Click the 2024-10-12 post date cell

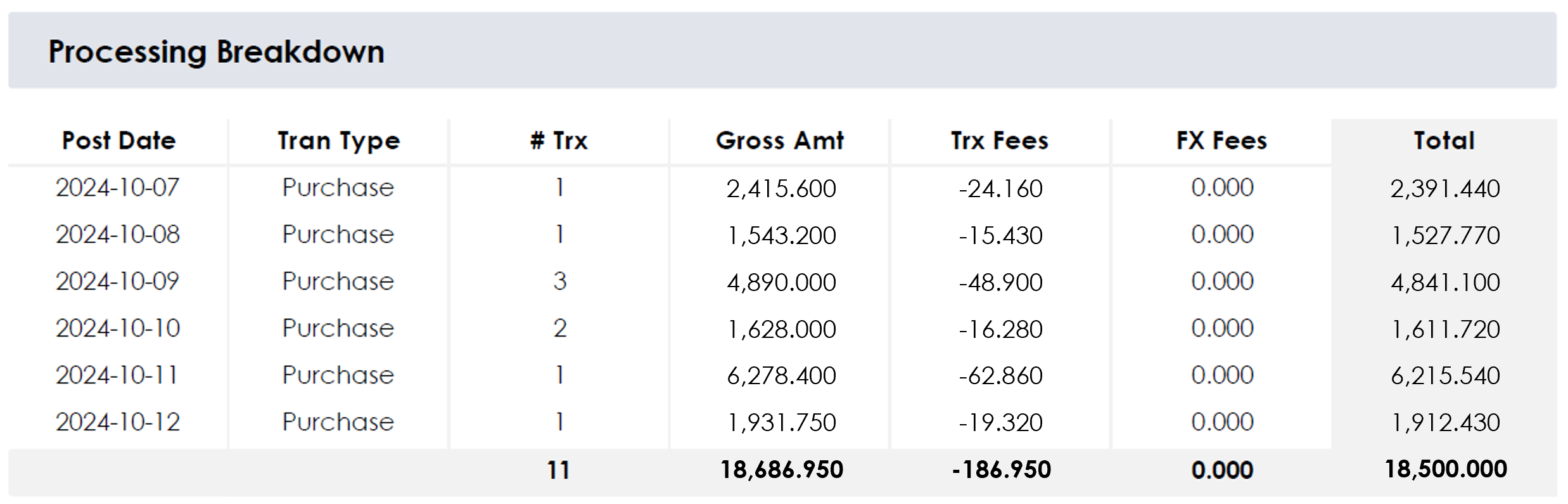[x=117, y=422]
